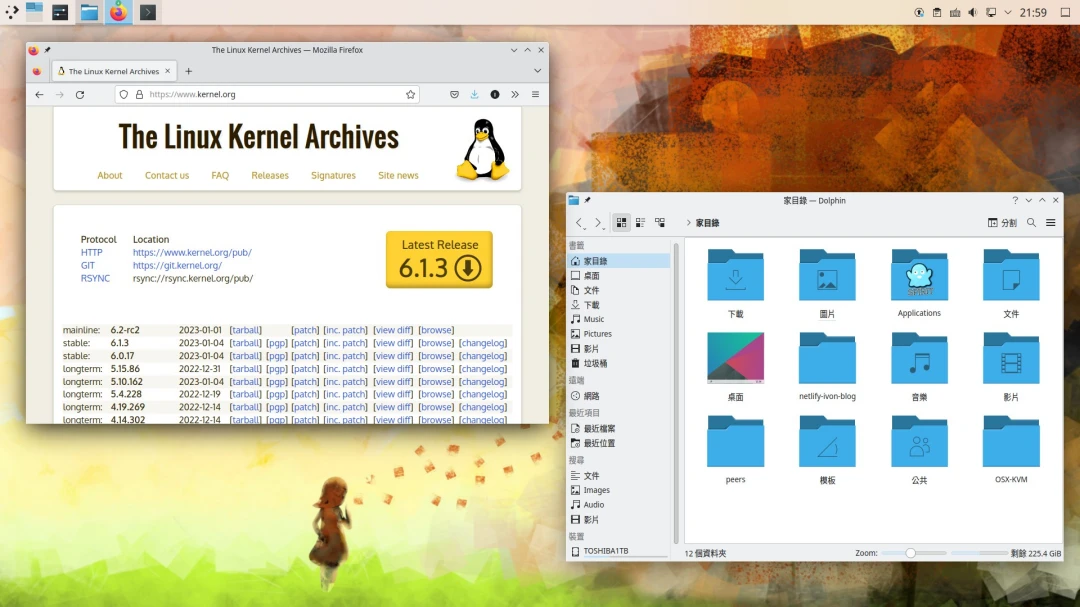This screenshot has width=1080, height=607.
Task: Bookmark the page with the star icon
Action: click(410, 94)
